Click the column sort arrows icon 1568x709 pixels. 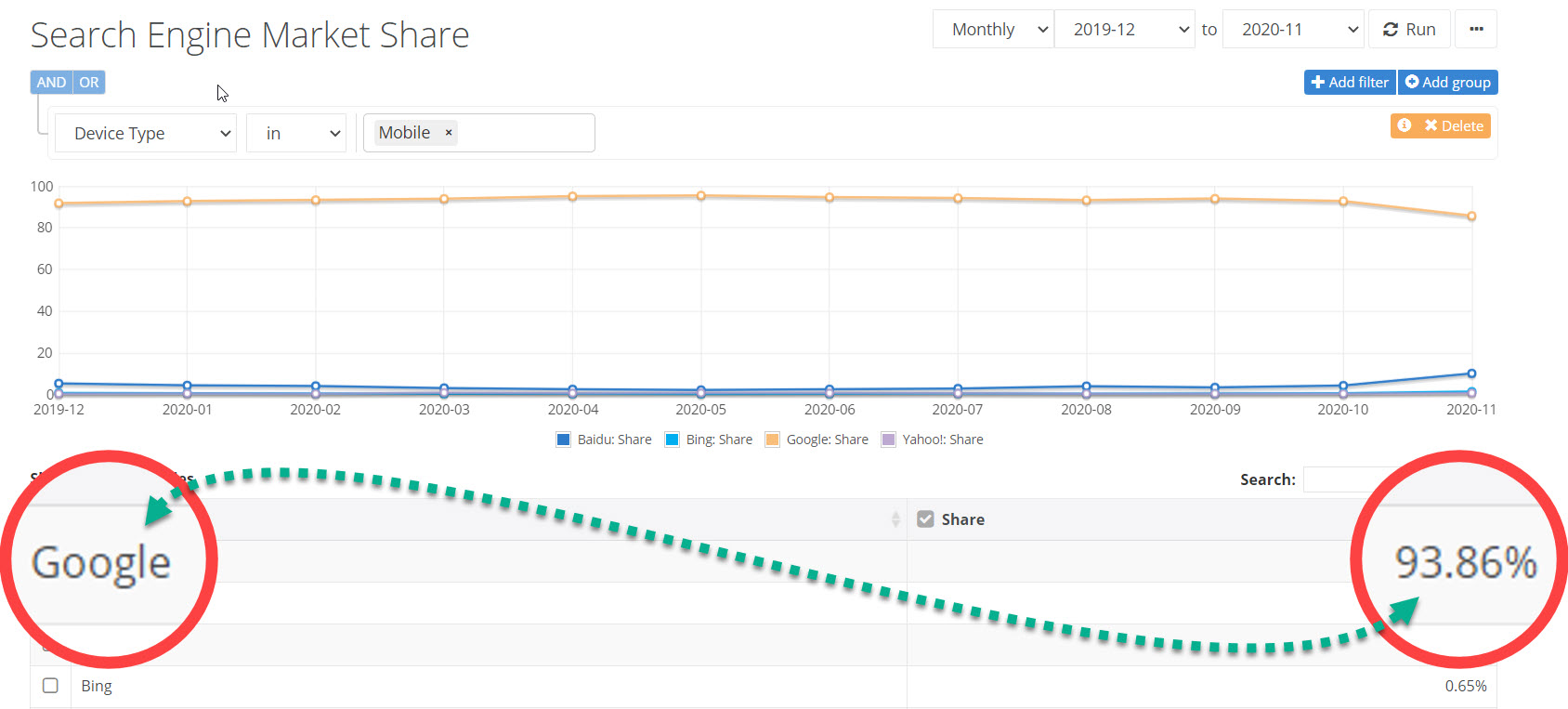pos(895,519)
